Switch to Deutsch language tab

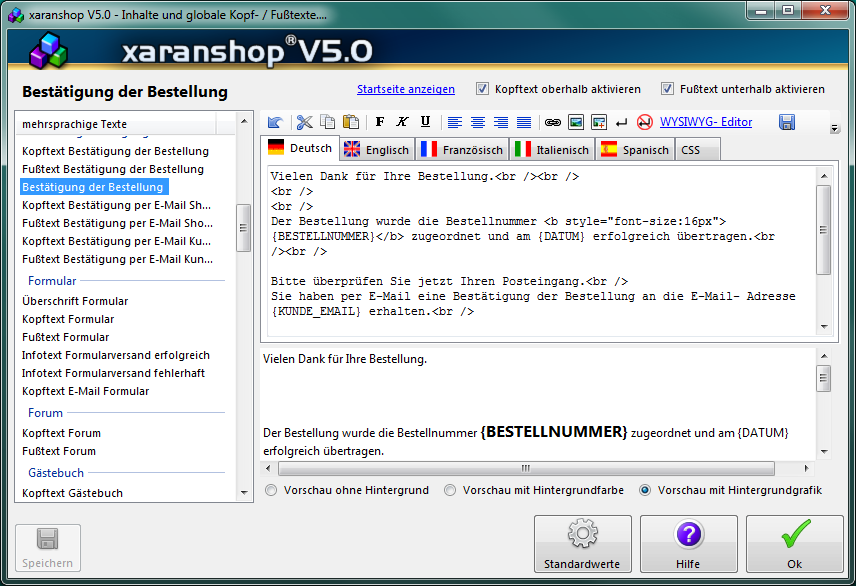pos(300,148)
